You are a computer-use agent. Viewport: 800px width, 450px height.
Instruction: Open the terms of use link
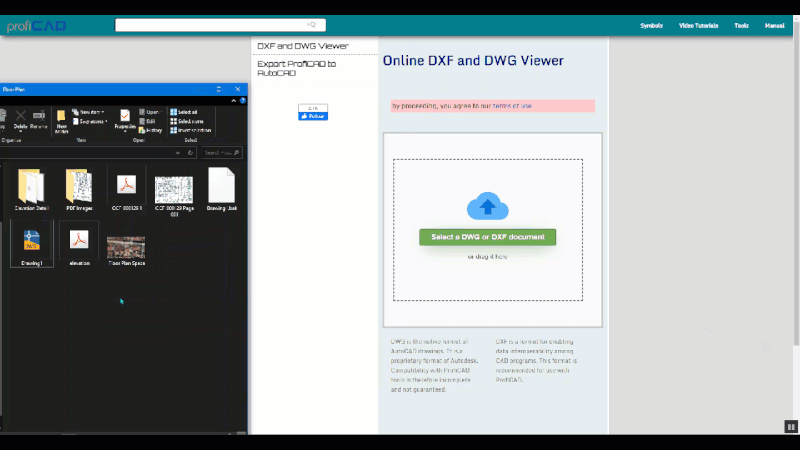(x=512, y=106)
